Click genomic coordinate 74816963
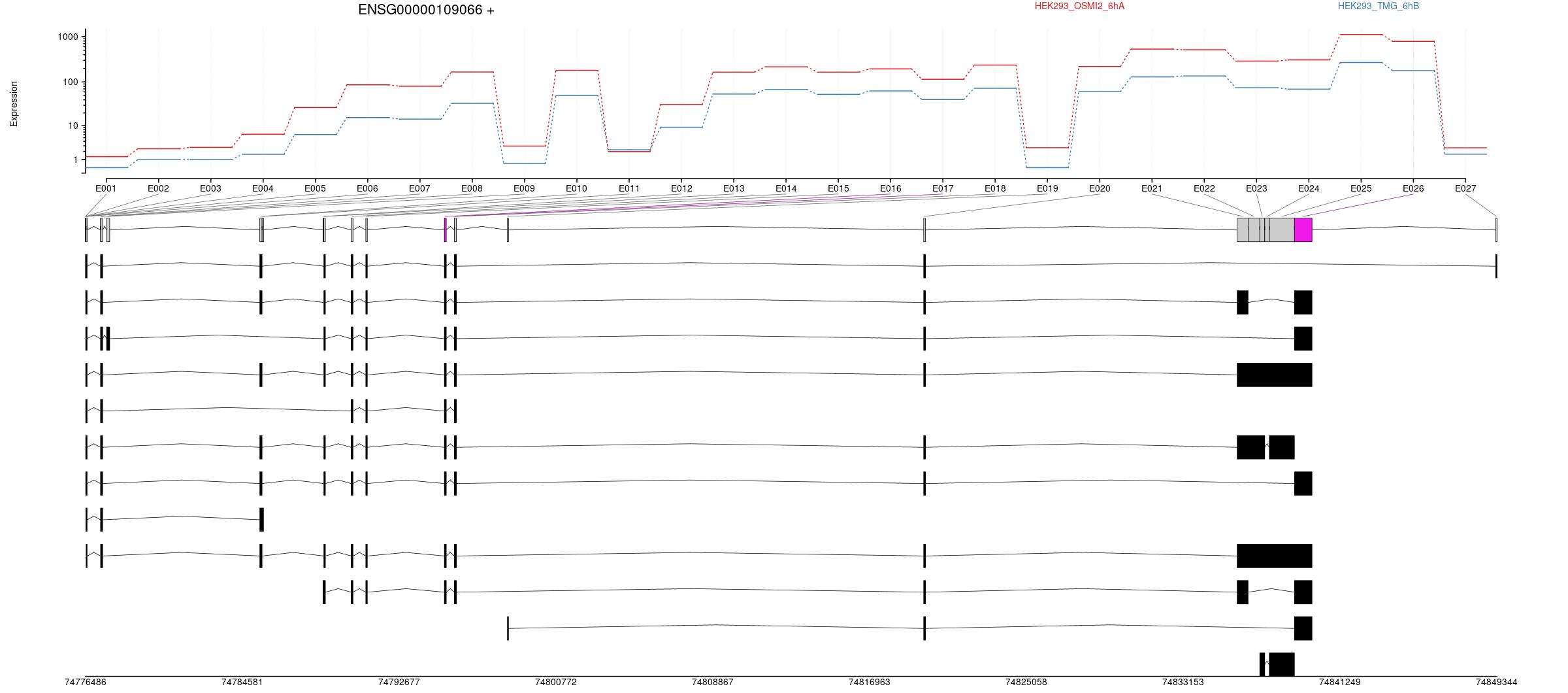The image size is (1568, 693). click(x=870, y=682)
